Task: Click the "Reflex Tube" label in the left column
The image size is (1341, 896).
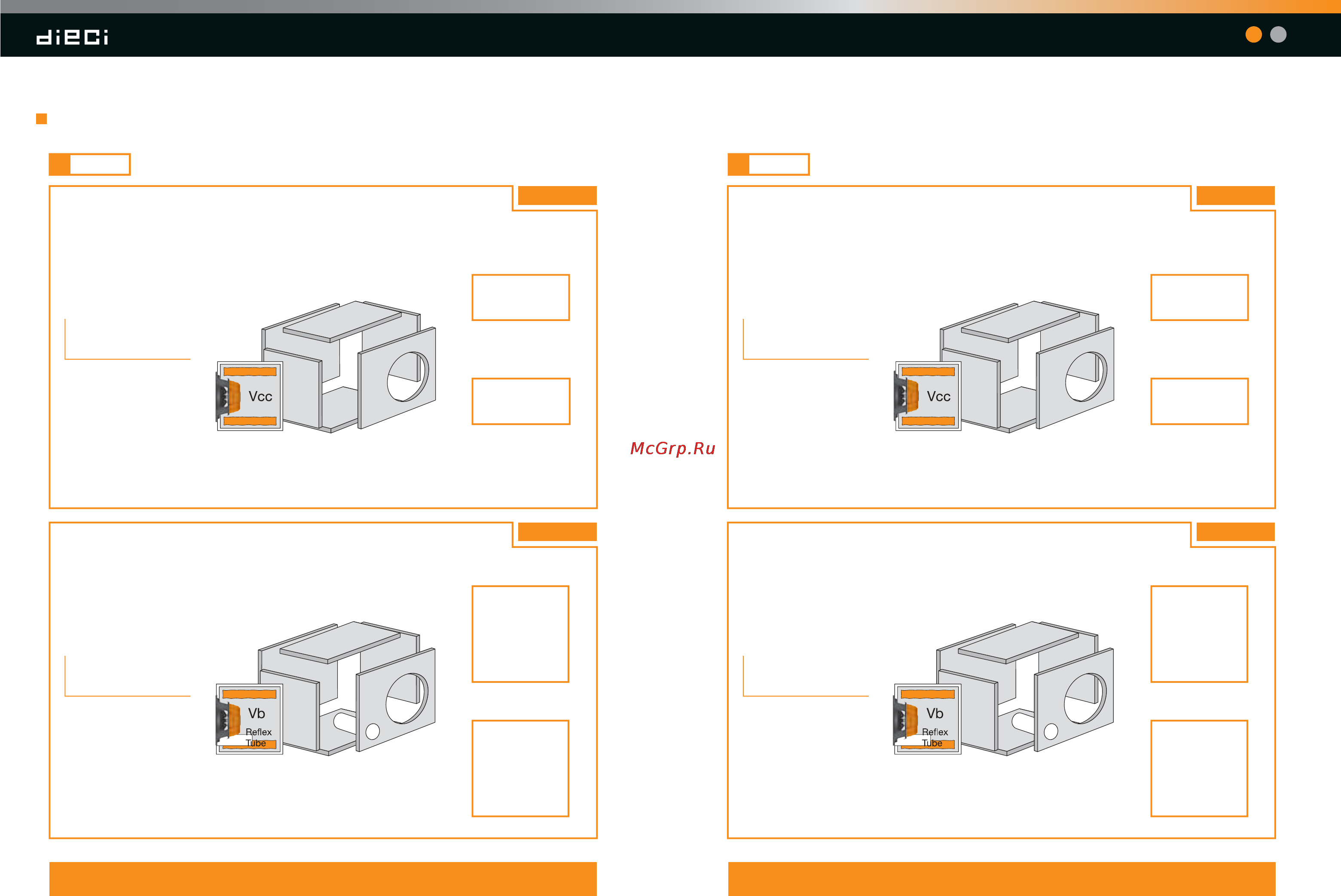Action: point(258,737)
